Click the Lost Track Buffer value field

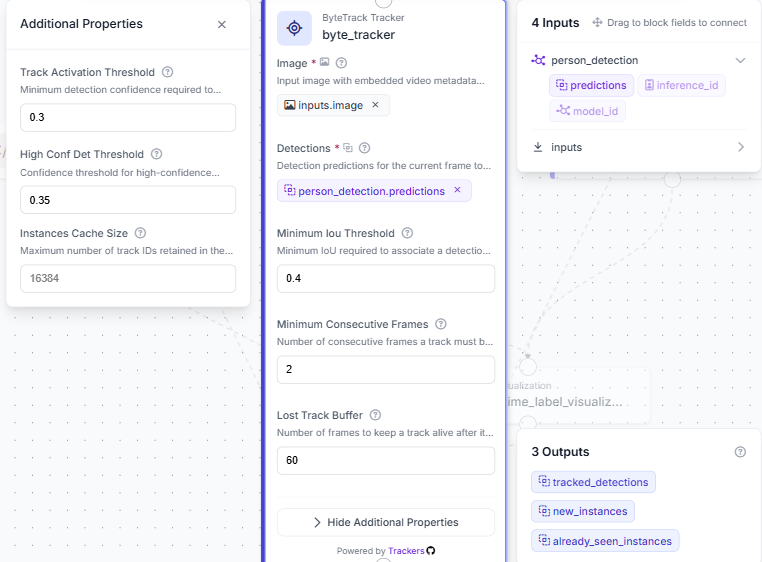tap(386, 460)
